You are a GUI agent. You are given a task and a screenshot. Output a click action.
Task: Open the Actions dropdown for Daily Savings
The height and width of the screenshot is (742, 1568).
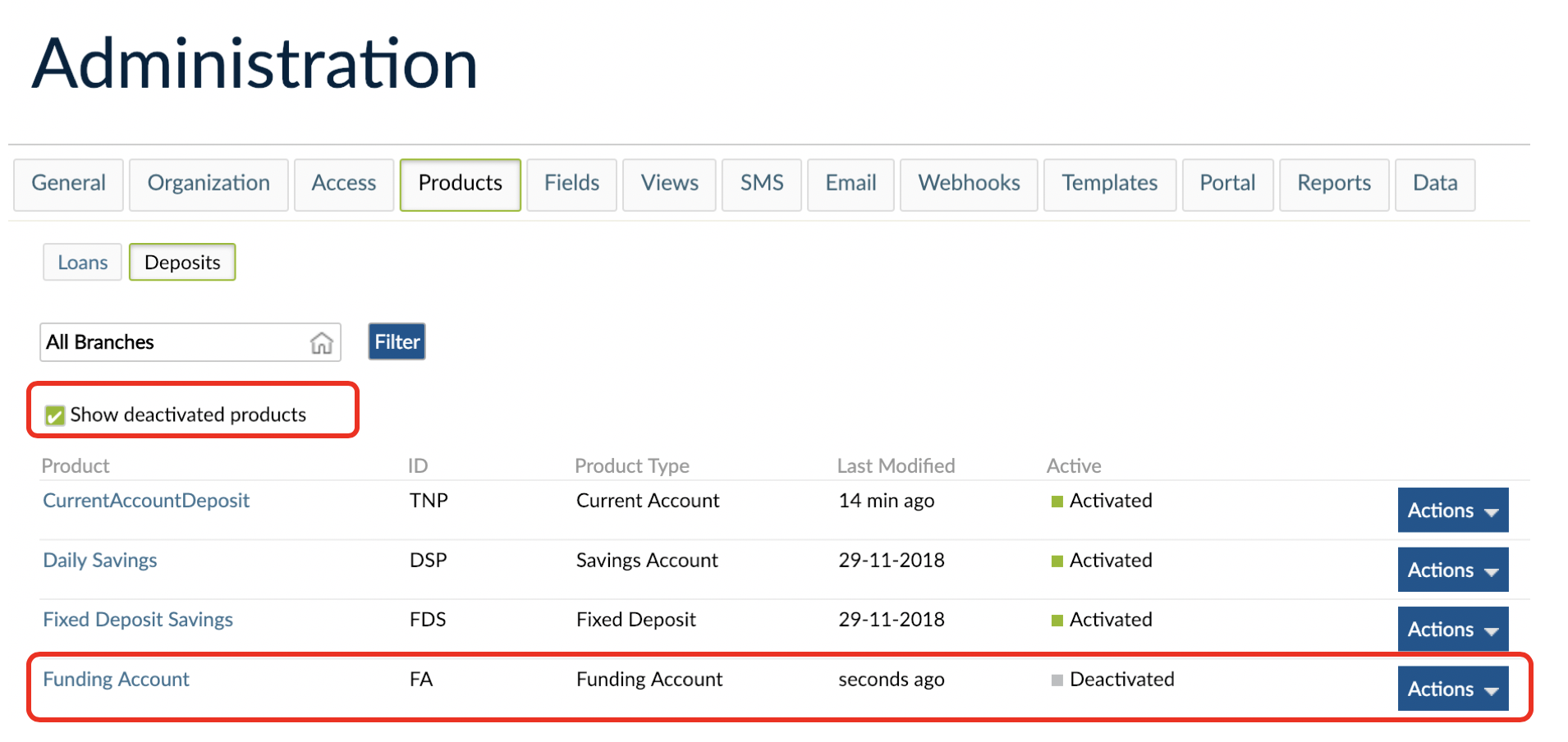(1451, 570)
